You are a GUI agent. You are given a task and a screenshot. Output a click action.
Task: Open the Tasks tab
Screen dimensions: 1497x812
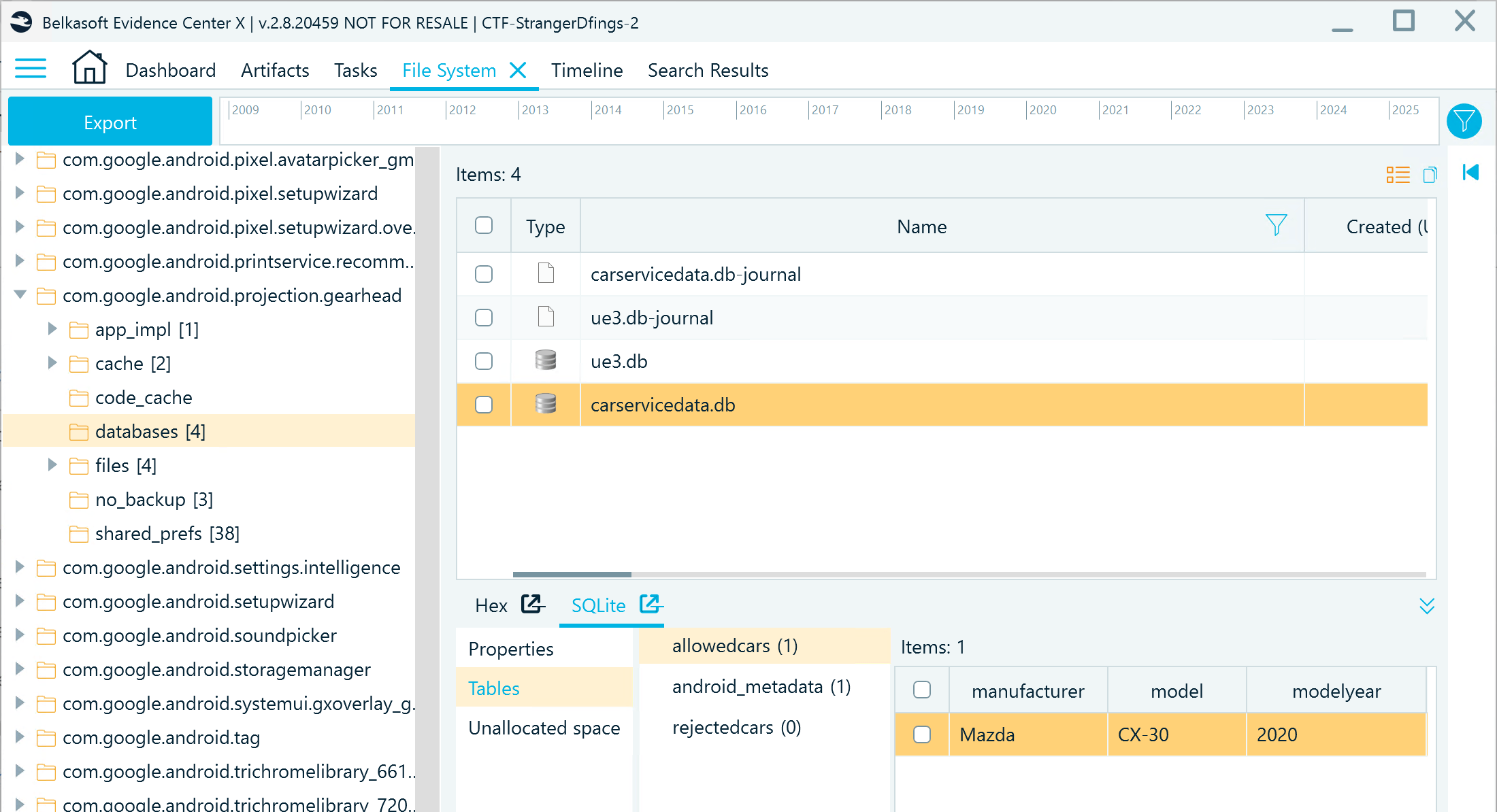click(355, 70)
